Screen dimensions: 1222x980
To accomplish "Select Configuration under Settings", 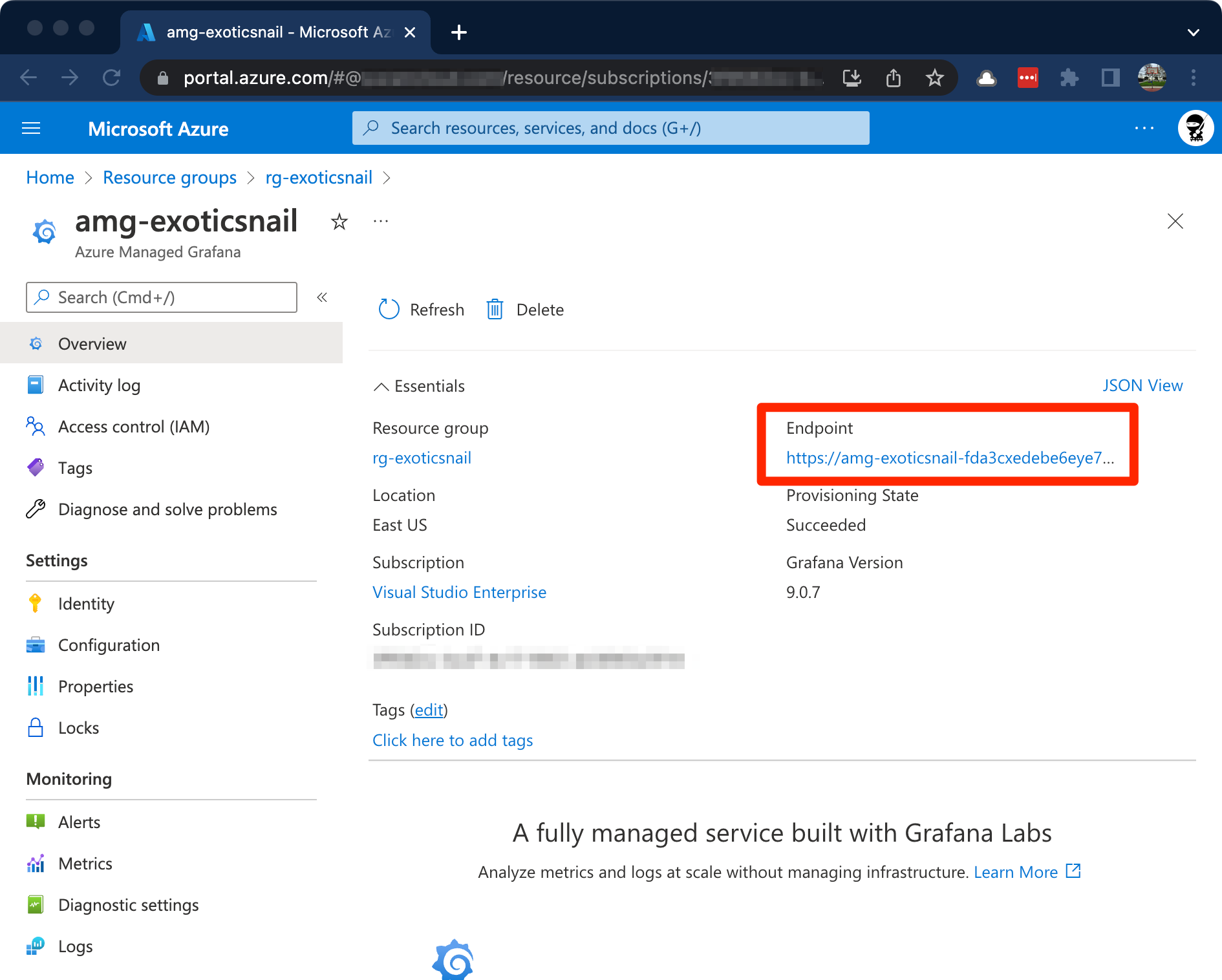I will coord(109,645).
